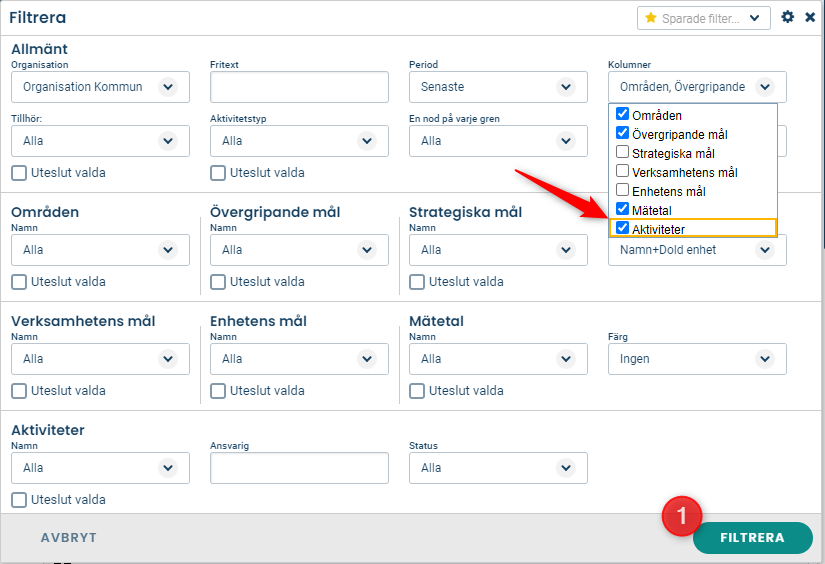Open the Aktivitetstyp dropdown

299,141
